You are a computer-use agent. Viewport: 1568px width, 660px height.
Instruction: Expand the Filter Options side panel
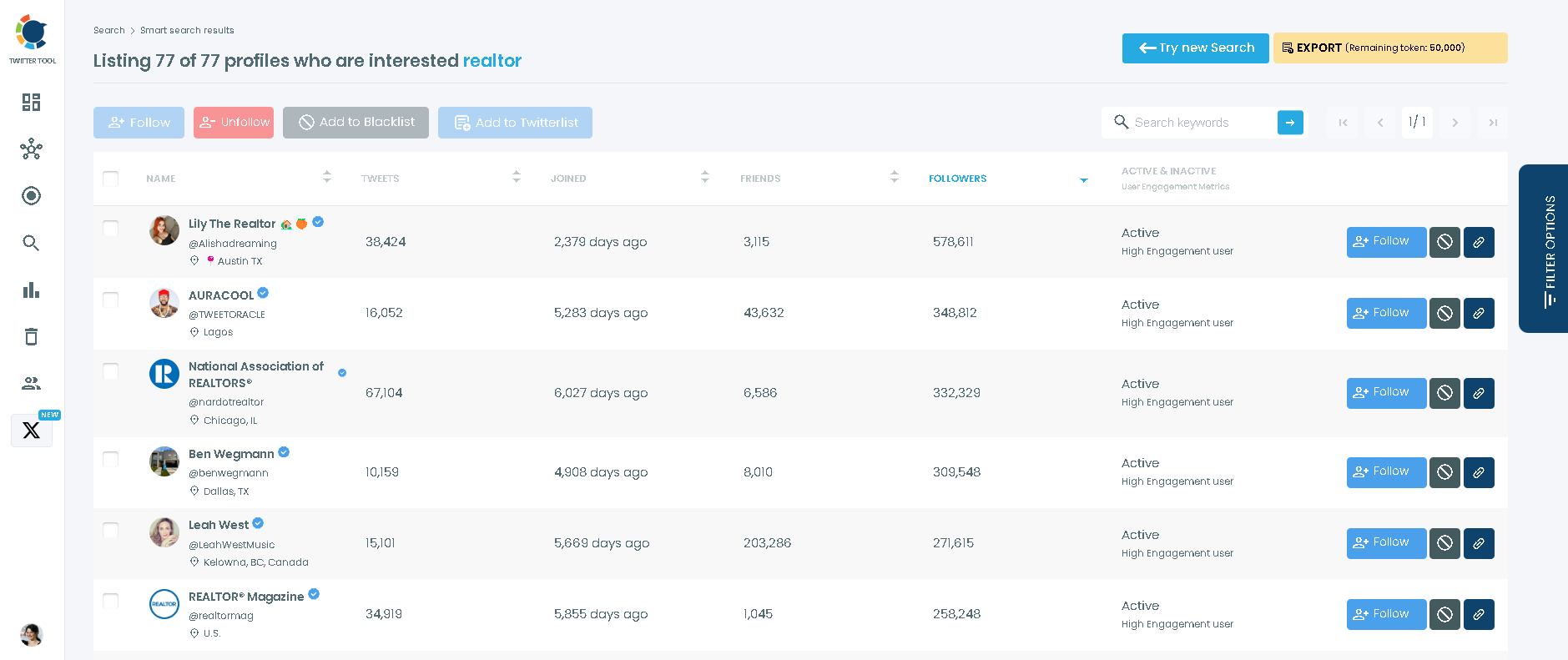click(x=1544, y=249)
